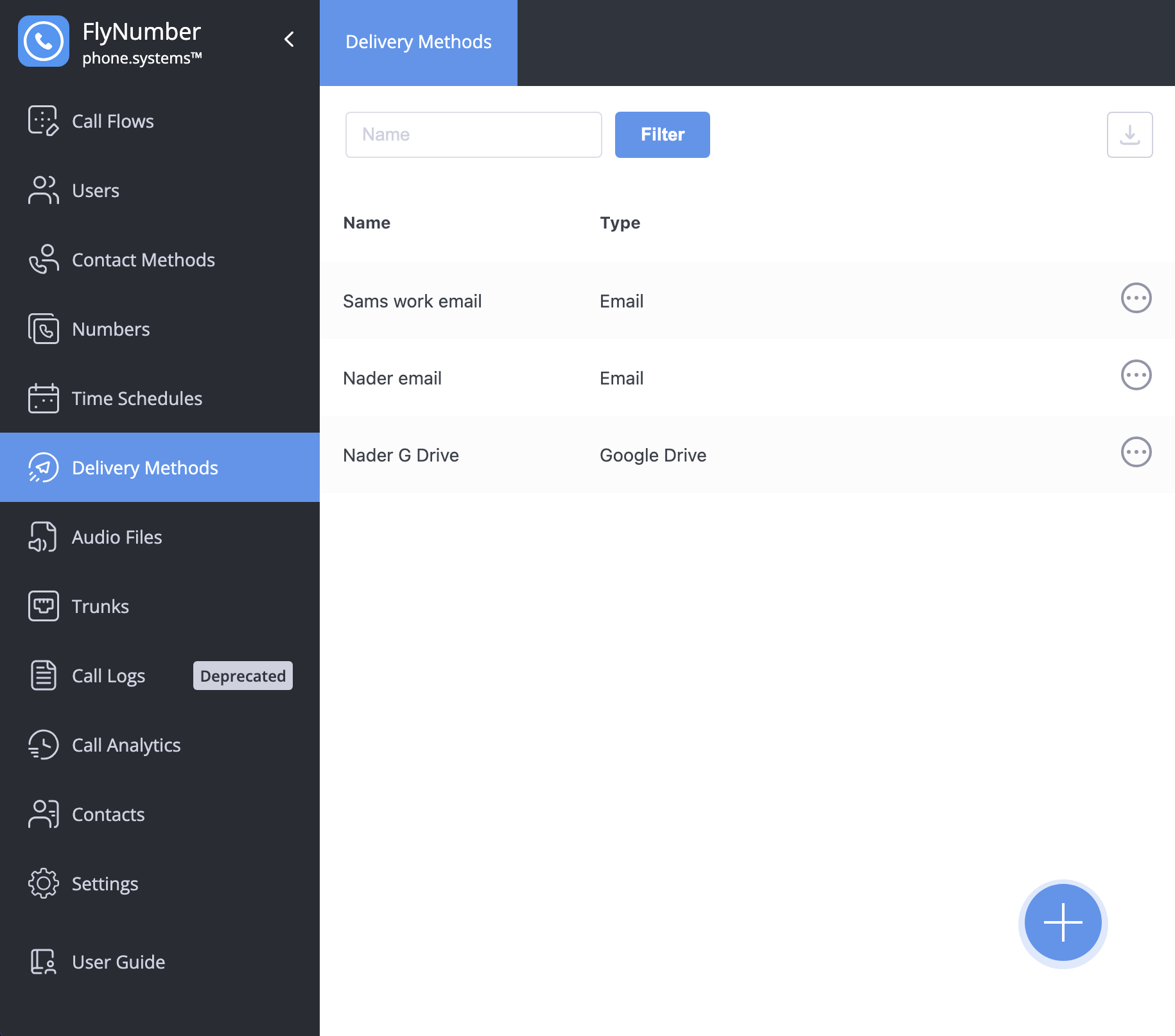Click the download export icon
The height and width of the screenshot is (1036, 1175).
(1130, 135)
